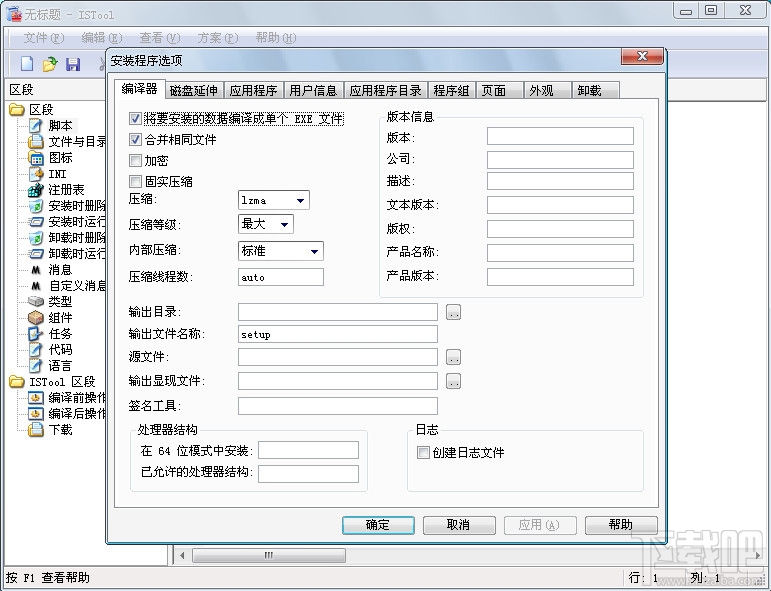Screen dimensions: 771x591
Task: Select the 编译前操作 tree icon
Action: (x=36, y=398)
